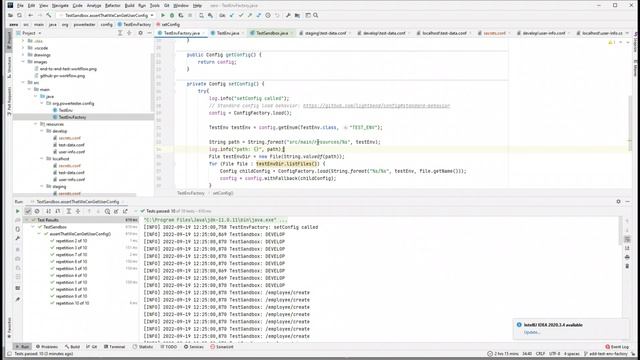
Task: Switch to the TestEnv.java tab
Action: point(228,33)
